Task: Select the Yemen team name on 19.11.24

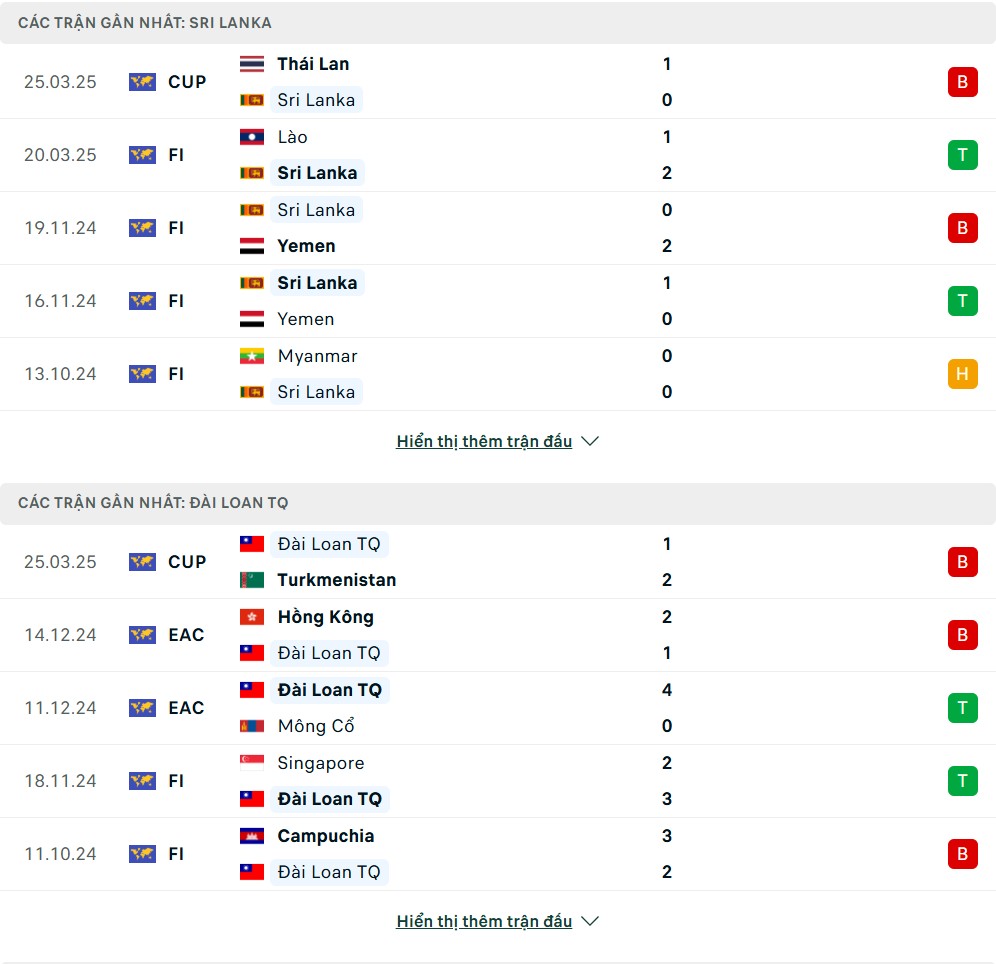Action: pyautogui.click(x=306, y=246)
